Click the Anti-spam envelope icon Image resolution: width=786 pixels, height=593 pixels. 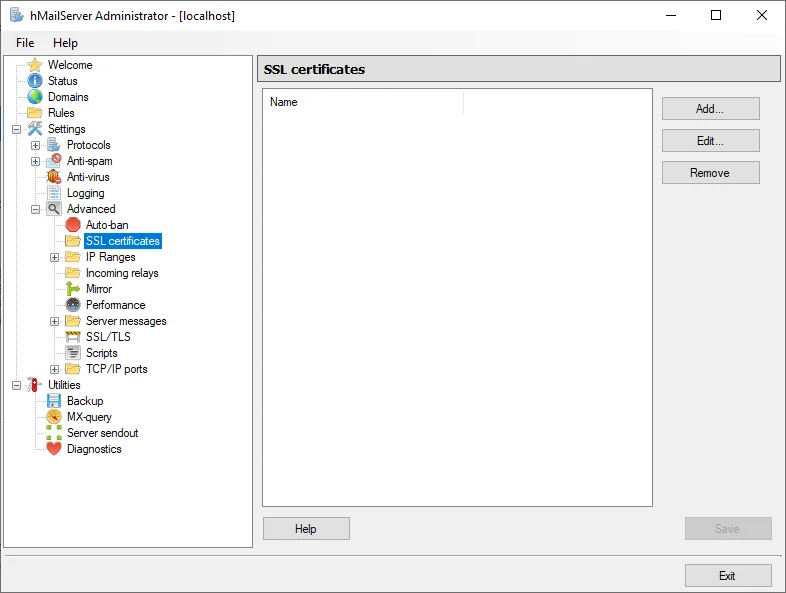click(54, 161)
